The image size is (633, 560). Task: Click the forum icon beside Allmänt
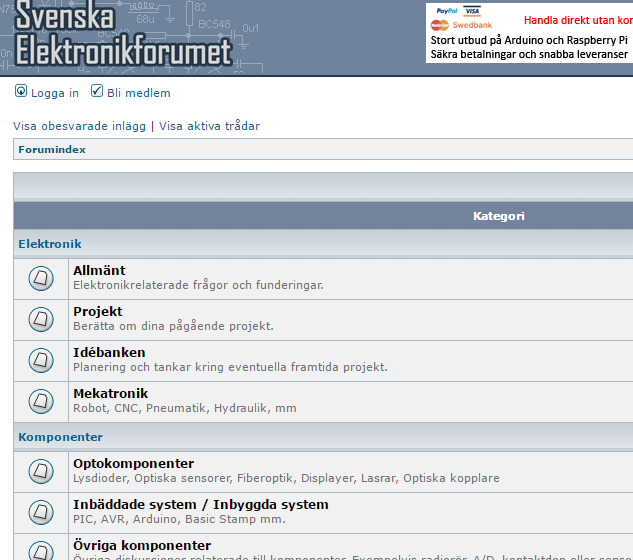[41, 278]
